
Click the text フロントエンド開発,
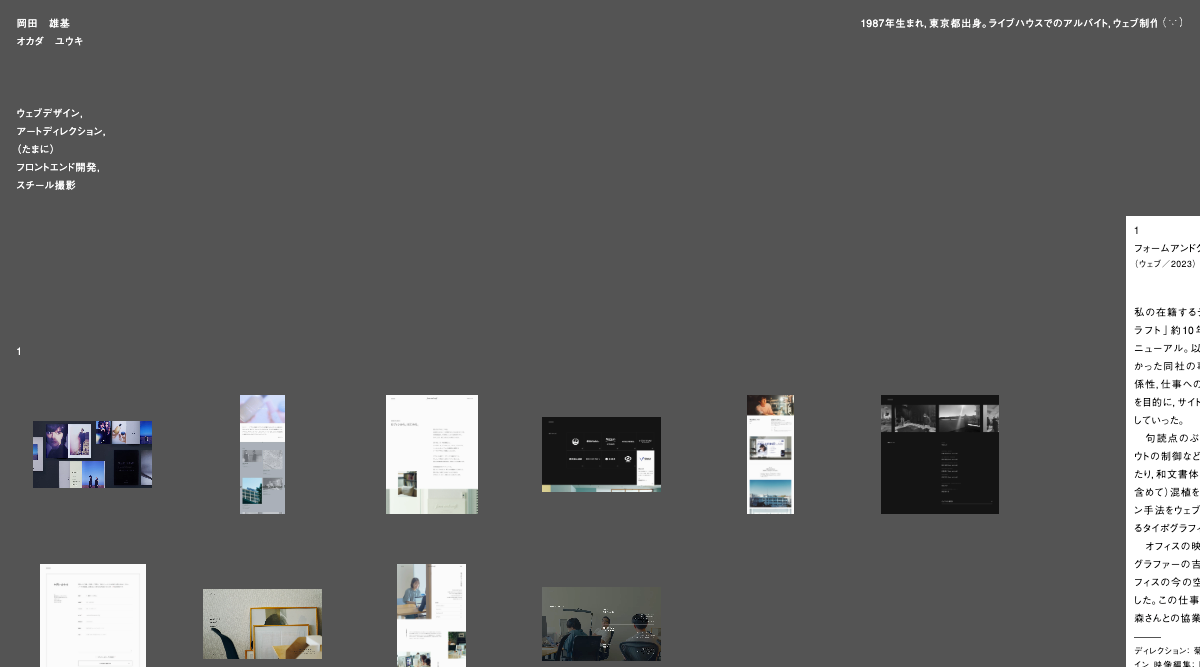58,167
